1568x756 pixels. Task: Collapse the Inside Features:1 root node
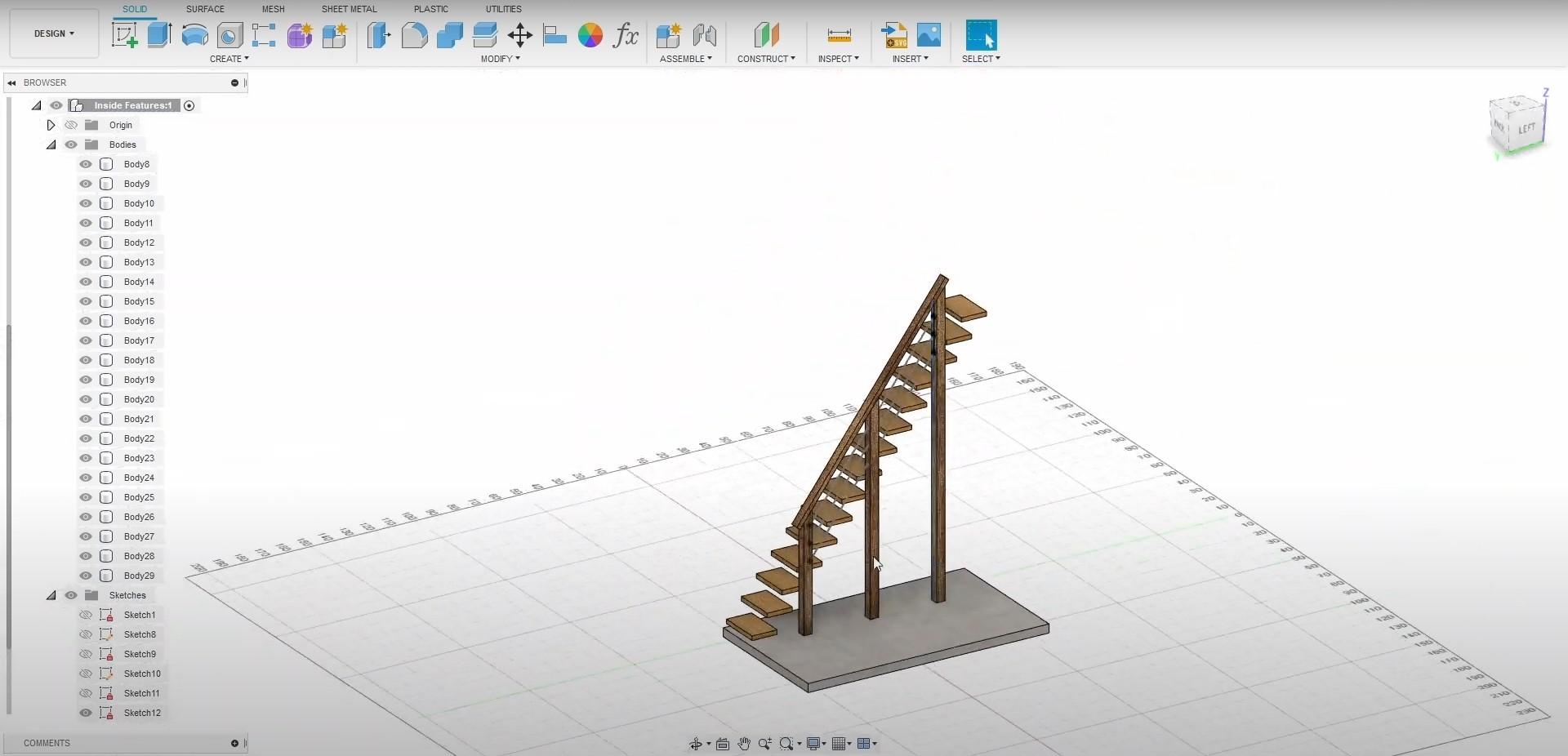coord(36,105)
